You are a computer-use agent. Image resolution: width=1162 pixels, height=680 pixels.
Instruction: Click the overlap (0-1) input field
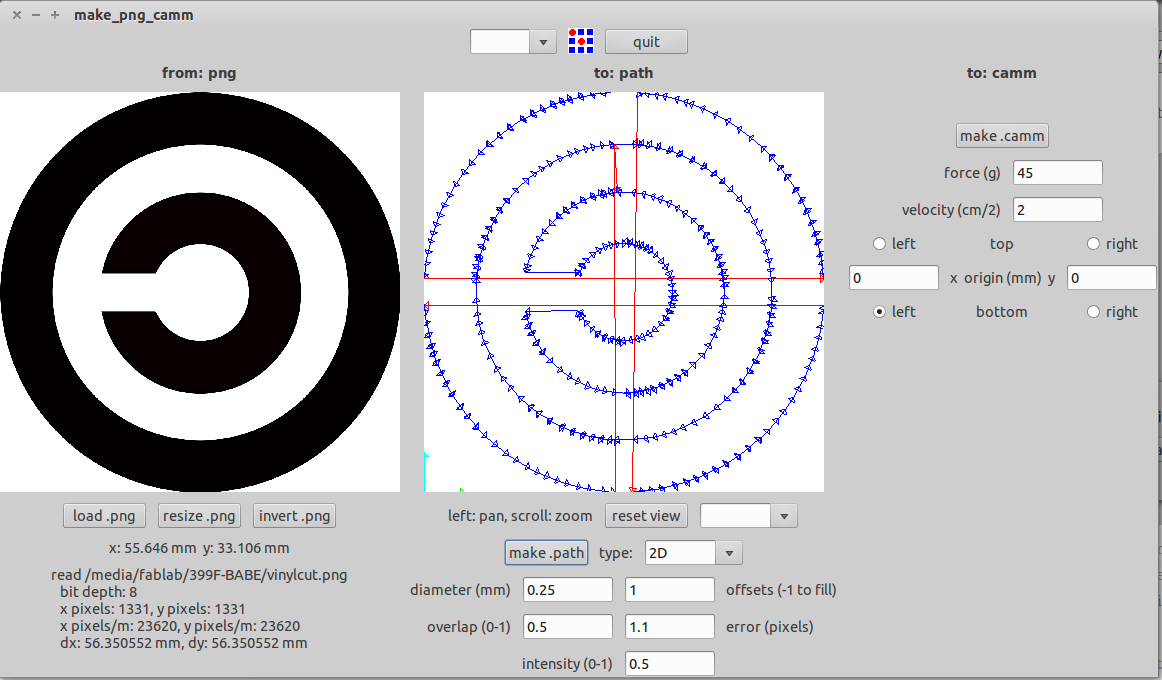pyautogui.click(x=568, y=627)
